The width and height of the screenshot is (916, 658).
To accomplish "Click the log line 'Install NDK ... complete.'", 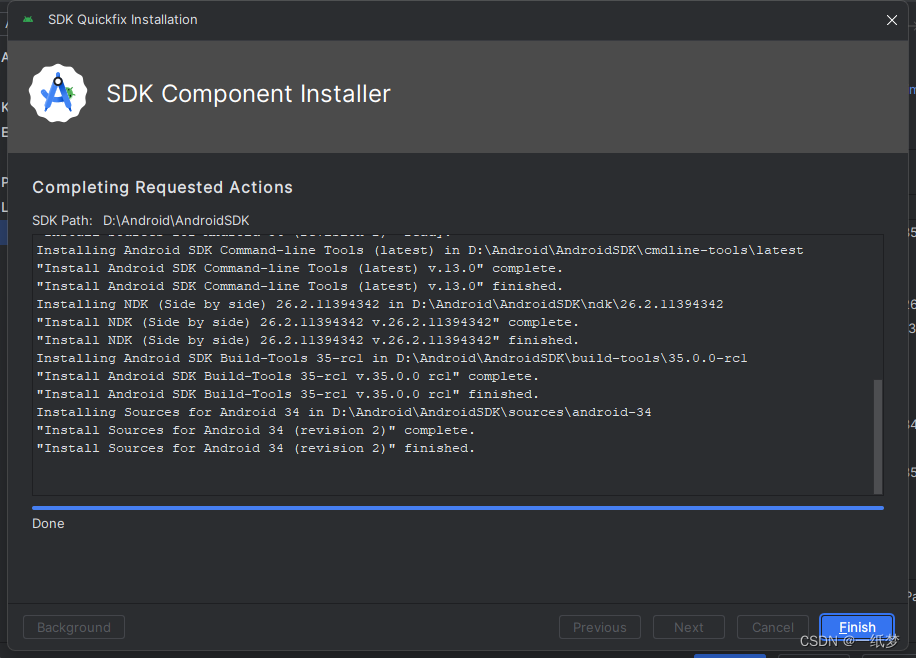I will coord(307,322).
